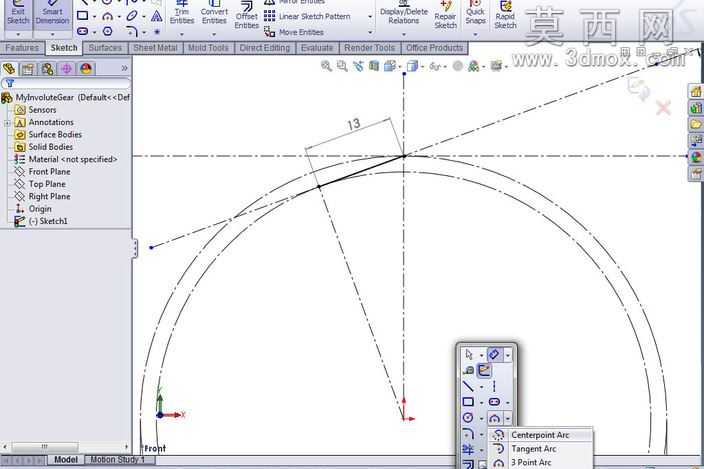Image resolution: width=704 pixels, height=469 pixels.
Task: Click the Select cursor in shortcut toolbar
Action: (x=469, y=355)
